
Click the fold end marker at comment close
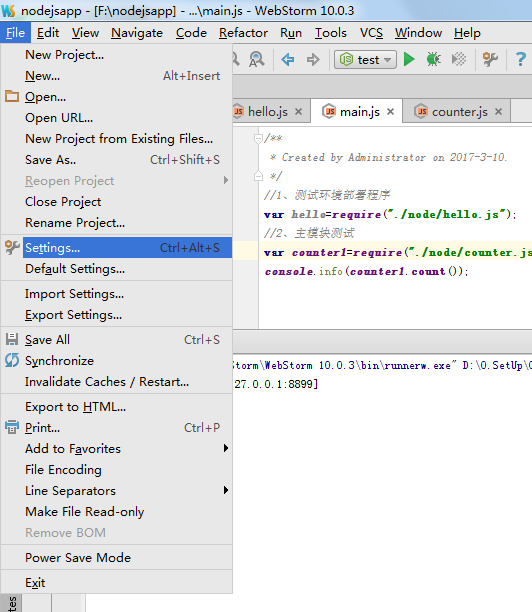pos(258,176)
